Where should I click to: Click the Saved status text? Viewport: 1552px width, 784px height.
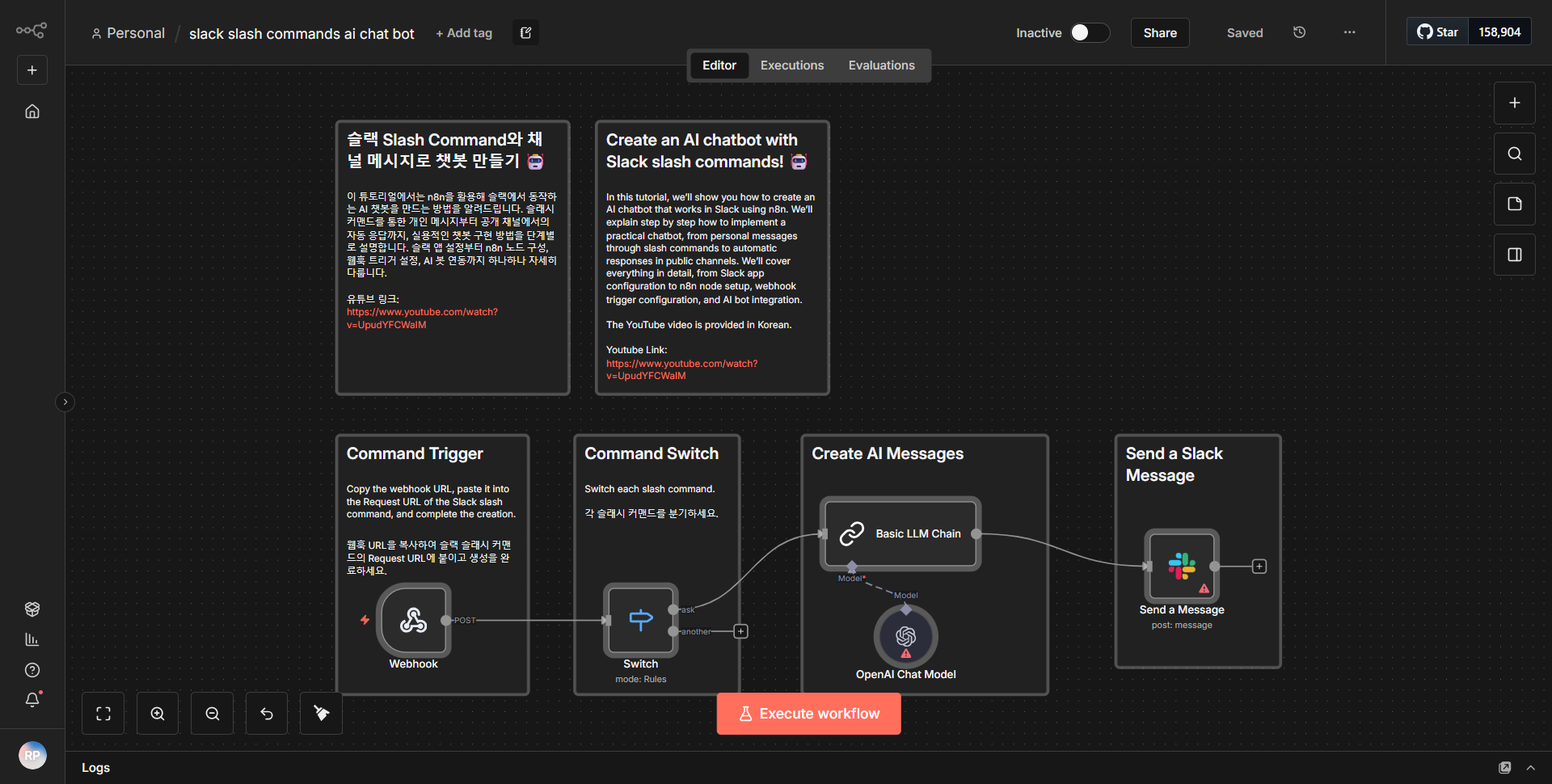point(1244,33)
